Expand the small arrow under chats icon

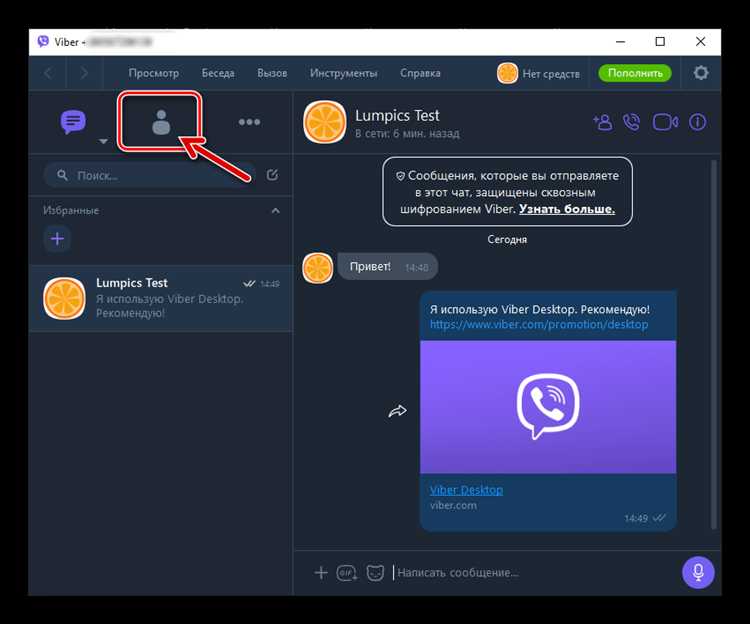(x=103, y=142)
